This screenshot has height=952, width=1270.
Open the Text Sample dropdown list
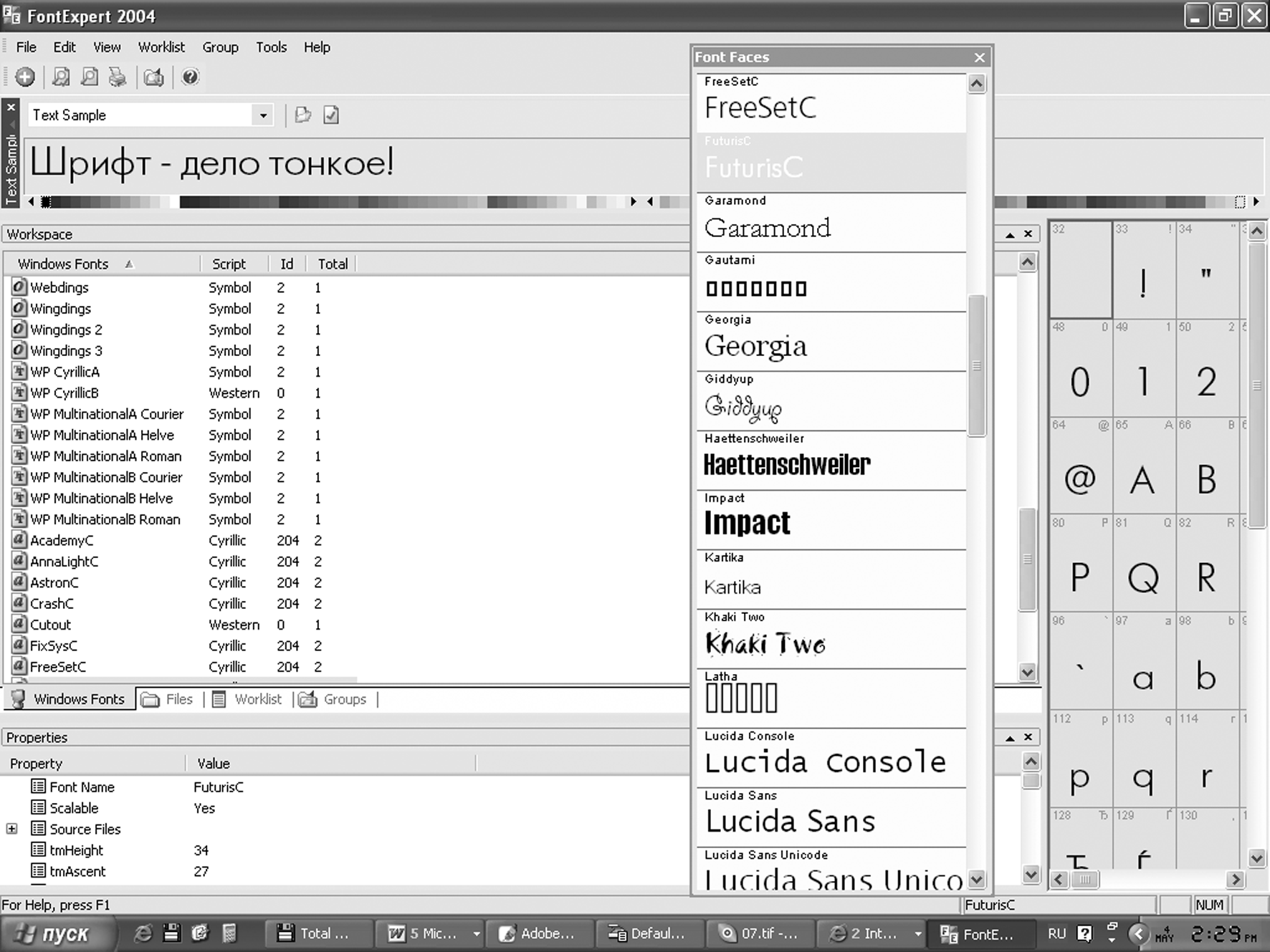263,115
